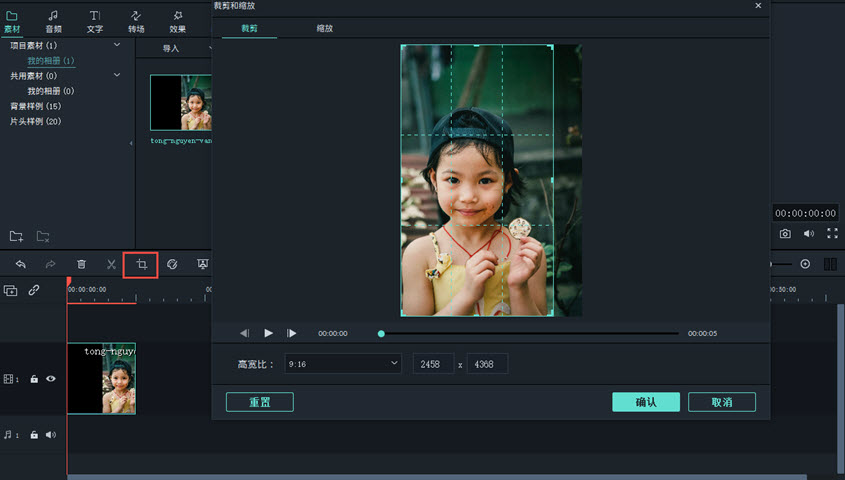Click the crop preview playback progress slider

point(530,333)
